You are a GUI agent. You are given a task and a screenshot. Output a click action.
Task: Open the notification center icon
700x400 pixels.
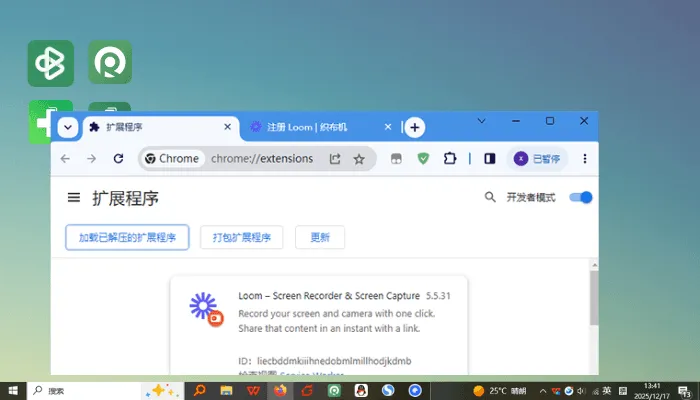tap(685, 392)
